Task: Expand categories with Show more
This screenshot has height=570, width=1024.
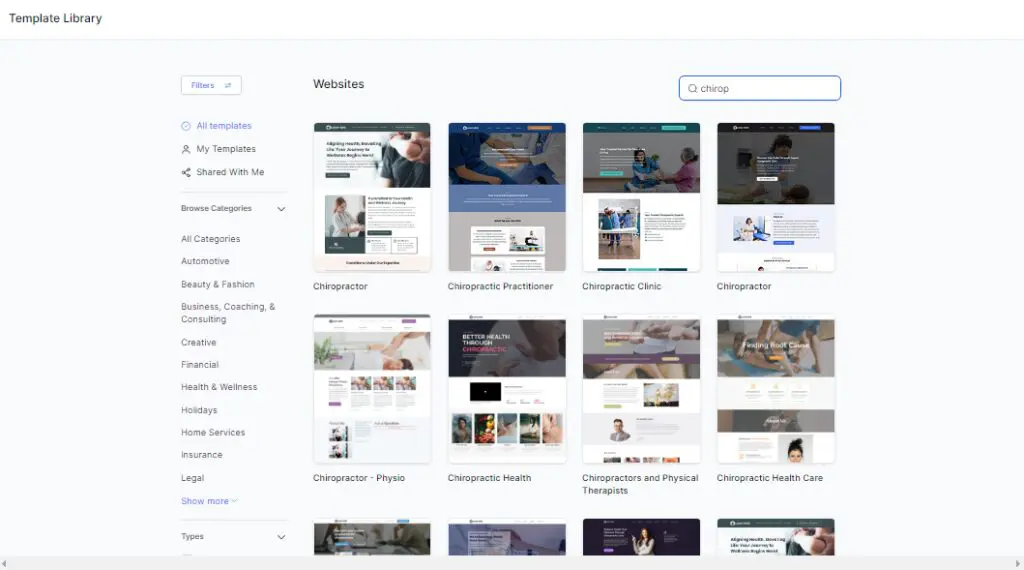Action: (209, 501)
